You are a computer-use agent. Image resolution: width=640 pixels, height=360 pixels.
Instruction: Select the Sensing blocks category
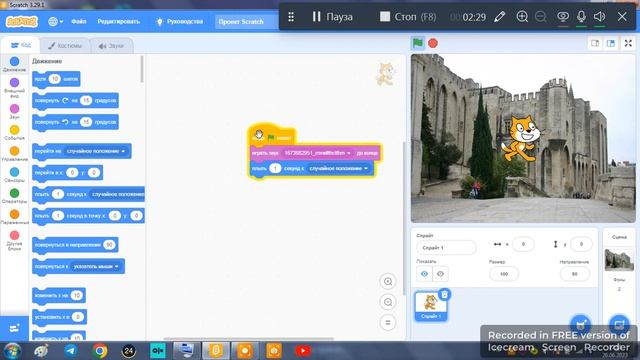click(x=14, y=175)
